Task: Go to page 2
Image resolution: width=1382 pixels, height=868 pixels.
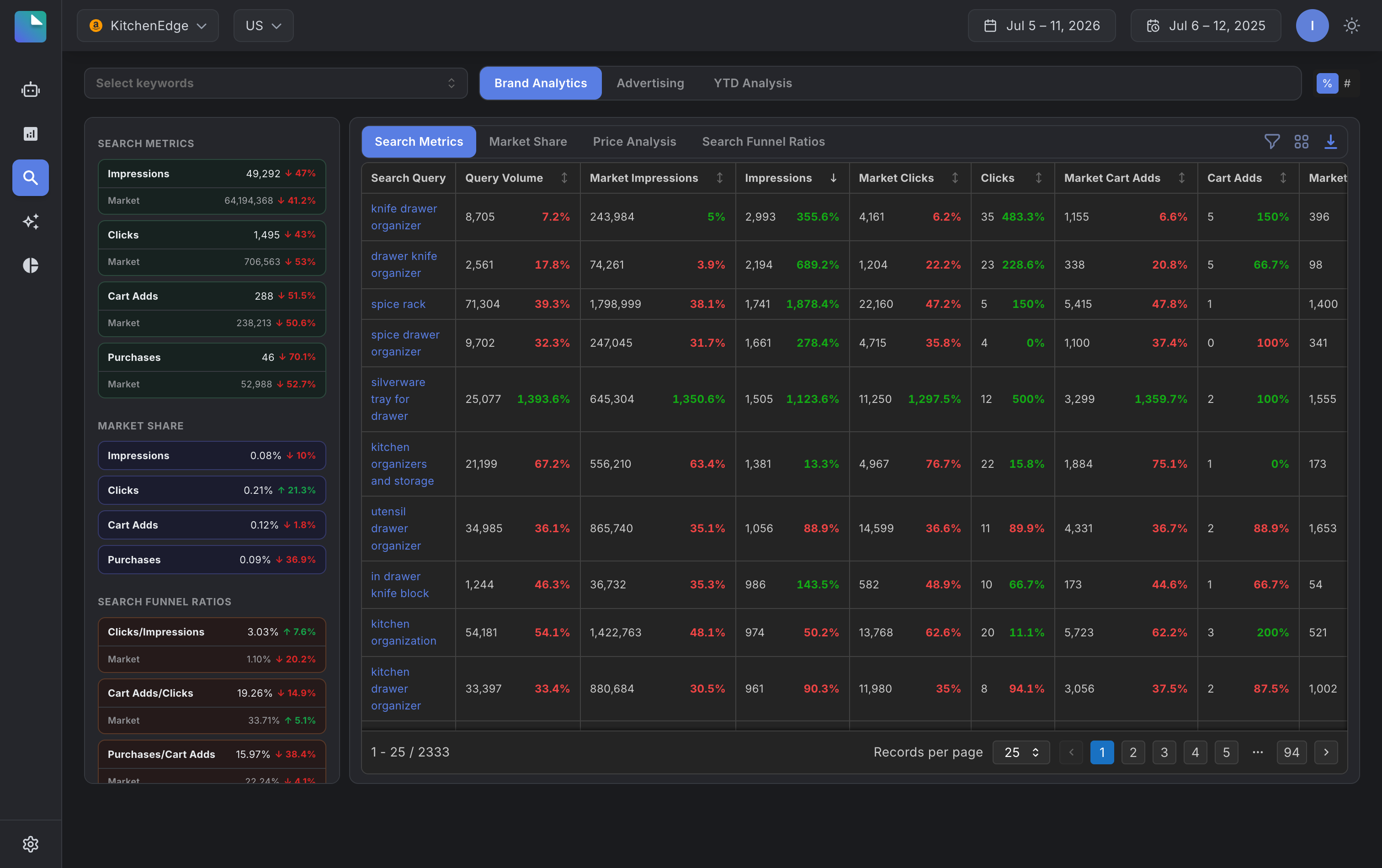Action: point(1133,752)
